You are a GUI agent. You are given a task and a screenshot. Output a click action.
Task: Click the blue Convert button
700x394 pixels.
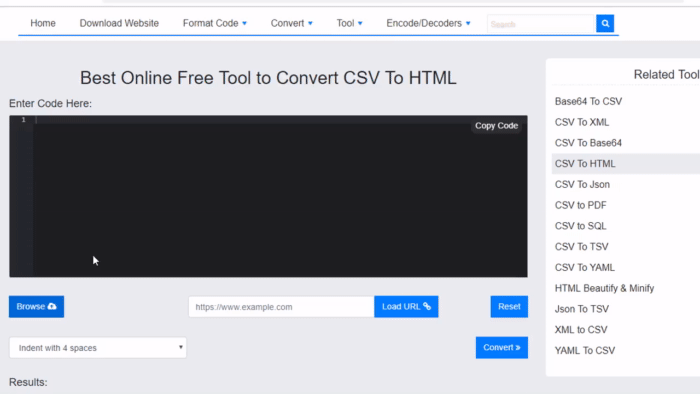(x=502, y=348)
